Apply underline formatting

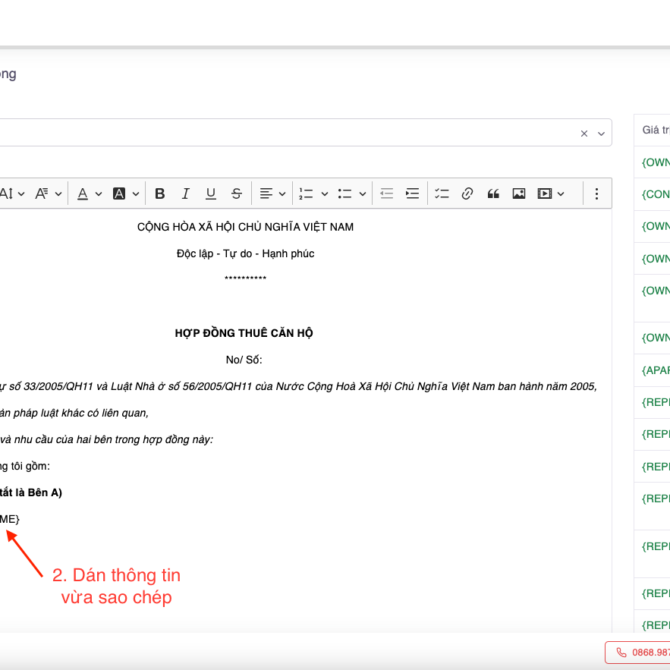[x=211, y=194]
